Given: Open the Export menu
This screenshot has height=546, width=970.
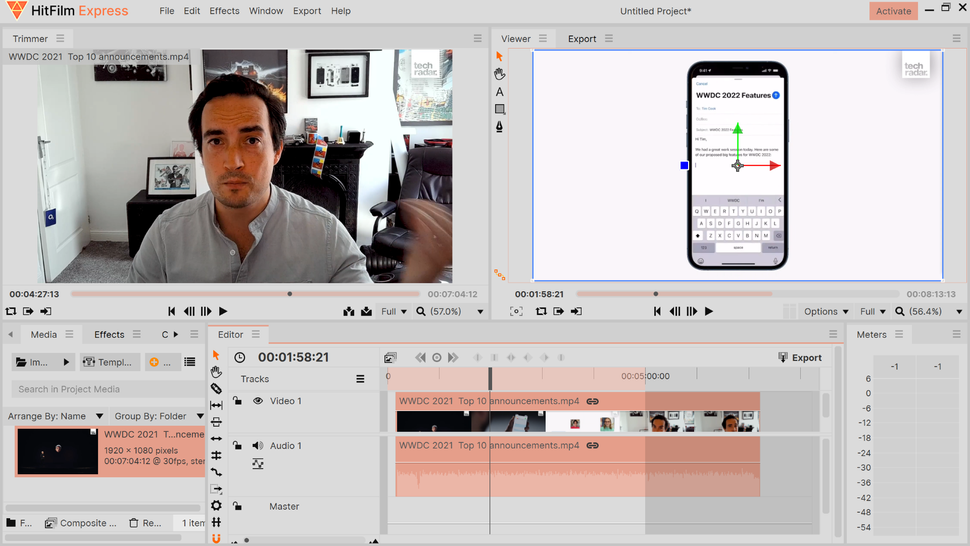Looking at the screenshot, I should [x=307, y=11].
